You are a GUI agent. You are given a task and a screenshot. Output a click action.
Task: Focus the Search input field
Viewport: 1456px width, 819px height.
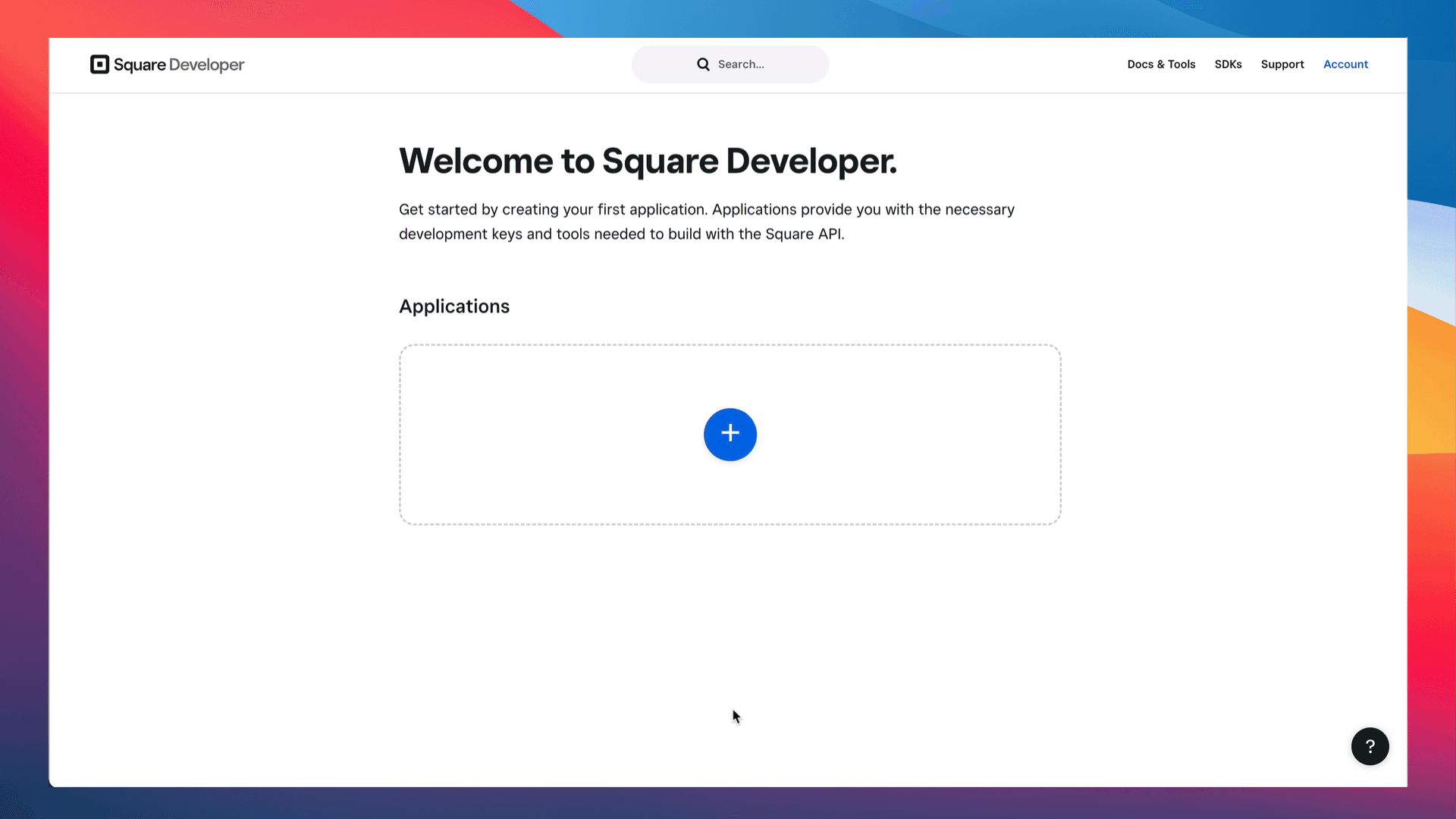coord(730,64)
